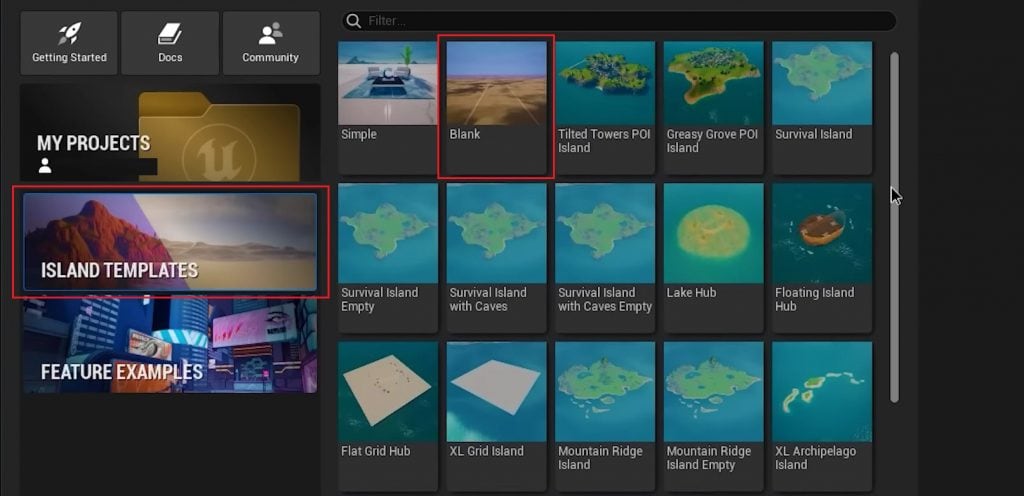The image size is (1024, 496).
Task: Choose the Flat Grid Hub template
Action: click(388, 416)
